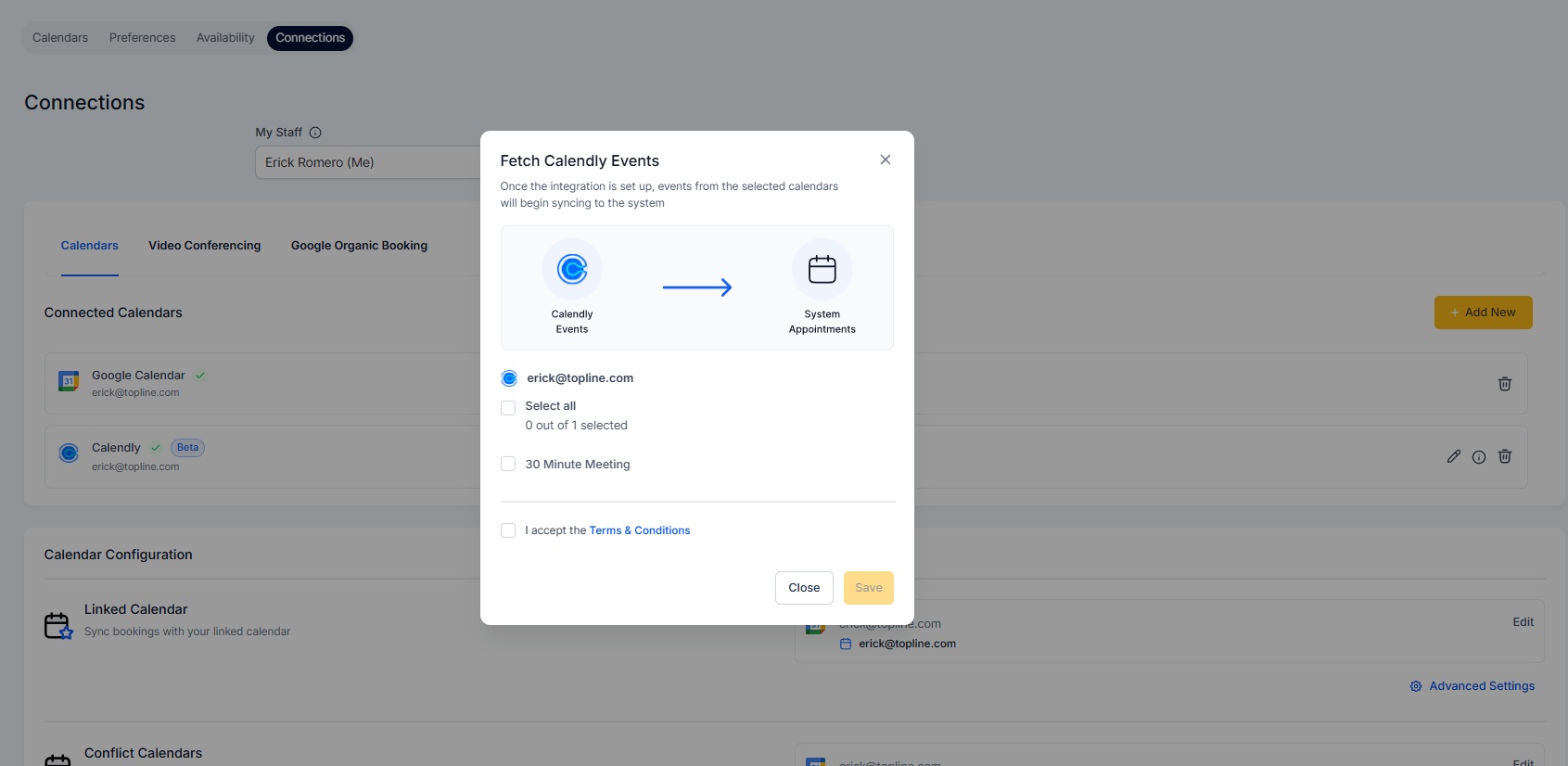Click the 'Connected Calendars' heading
Viewport: 1568px width, 766px height.
tap(113, 313)
